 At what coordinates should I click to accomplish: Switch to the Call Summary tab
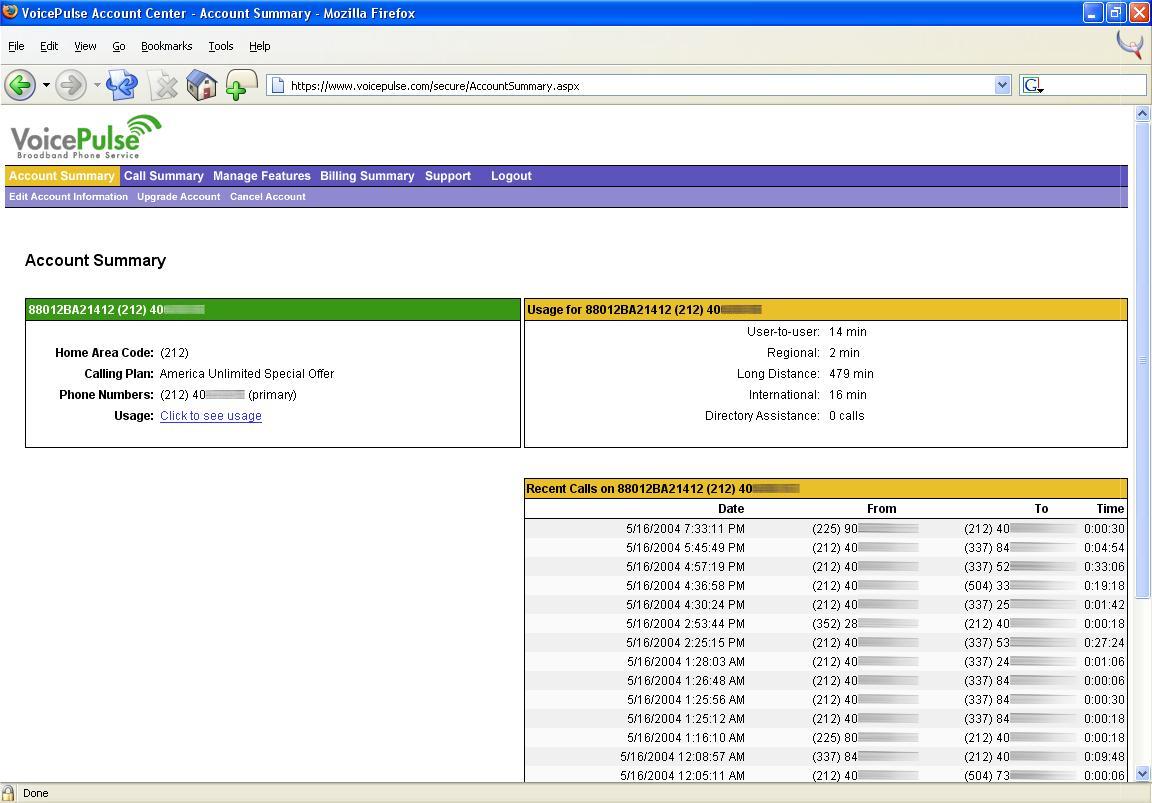pos(164,176)
